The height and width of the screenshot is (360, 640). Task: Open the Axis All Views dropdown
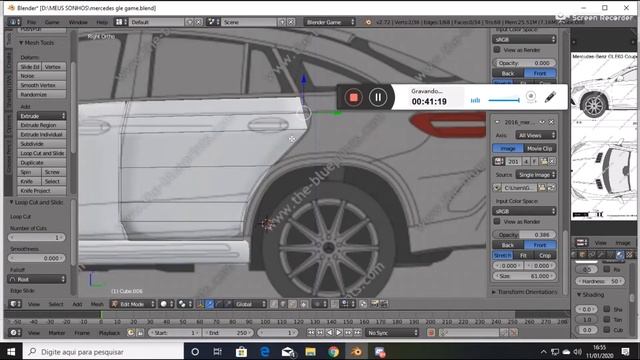[x=536, y=135]
